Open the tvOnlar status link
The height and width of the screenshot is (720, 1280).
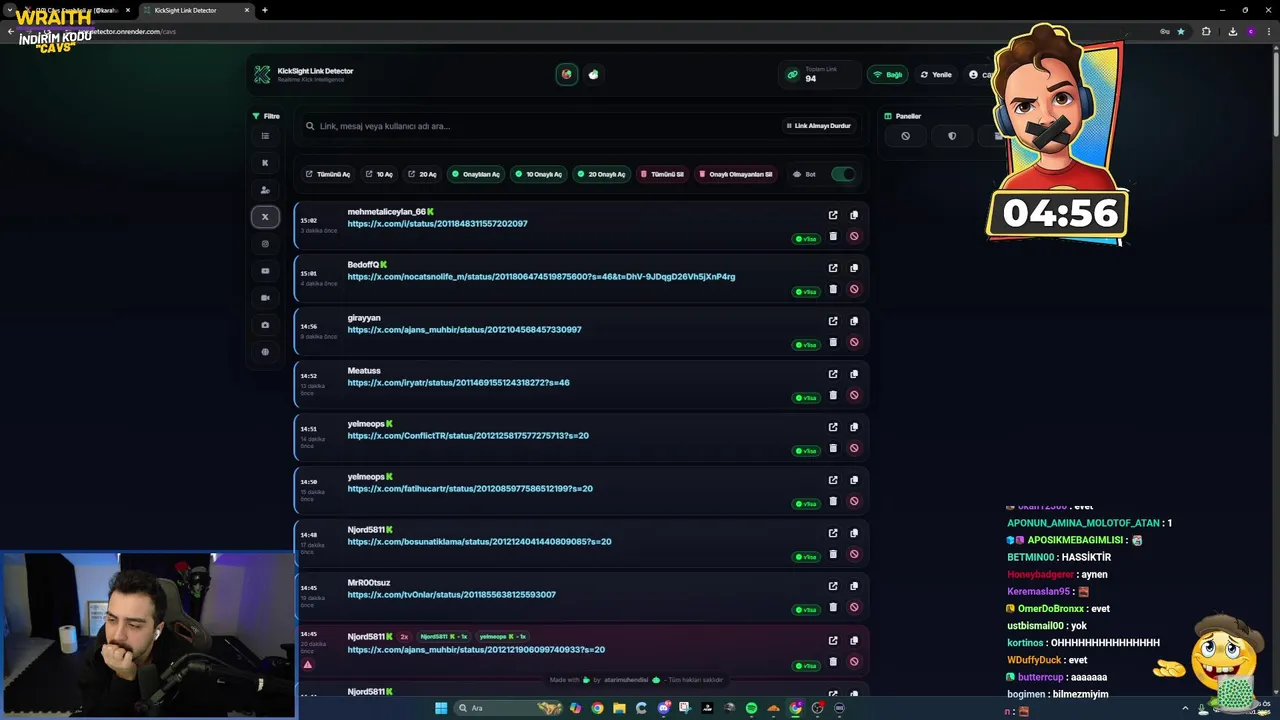tap(451, 594)
